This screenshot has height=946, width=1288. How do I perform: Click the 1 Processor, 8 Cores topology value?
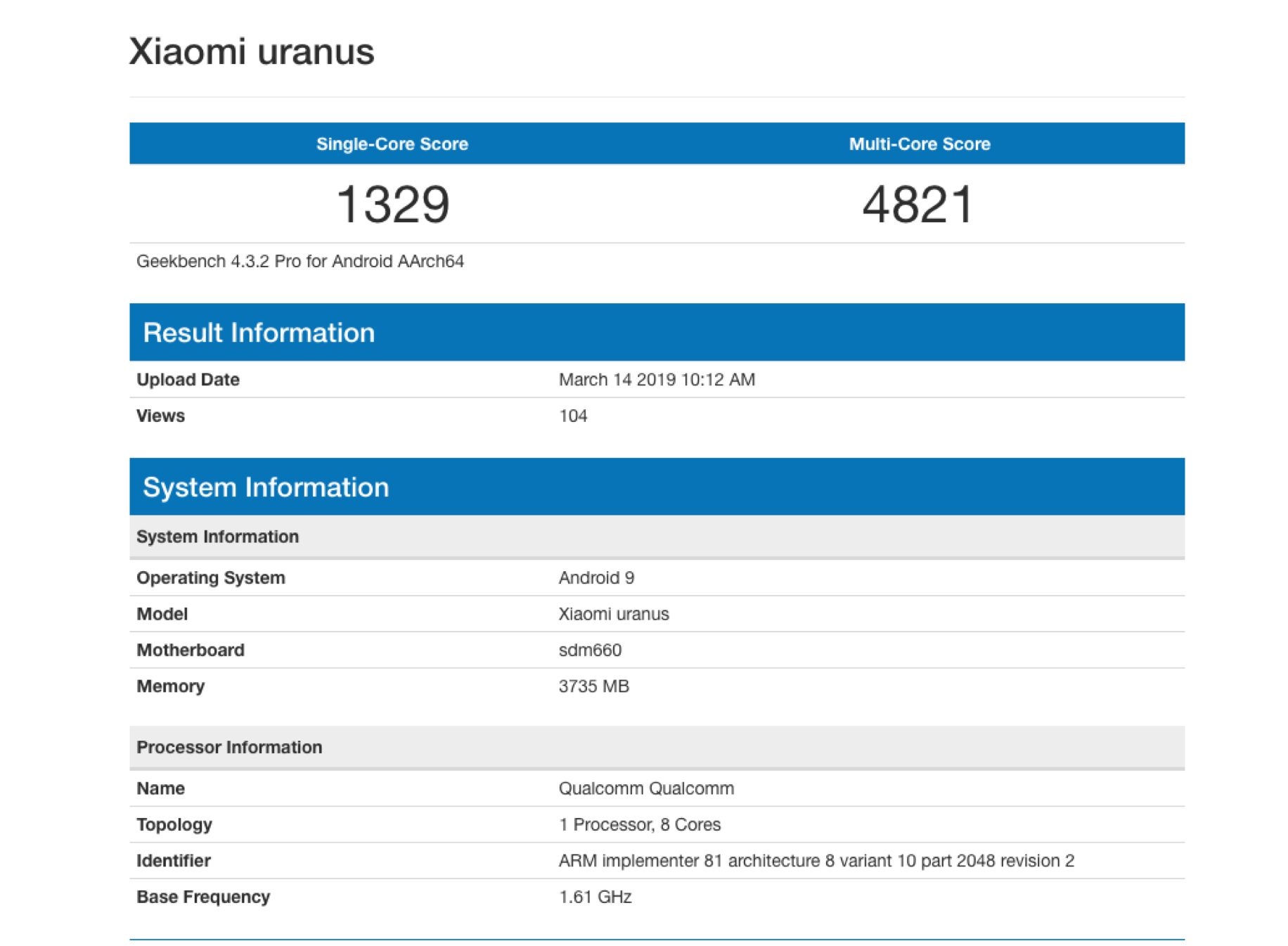pos(639,825)
